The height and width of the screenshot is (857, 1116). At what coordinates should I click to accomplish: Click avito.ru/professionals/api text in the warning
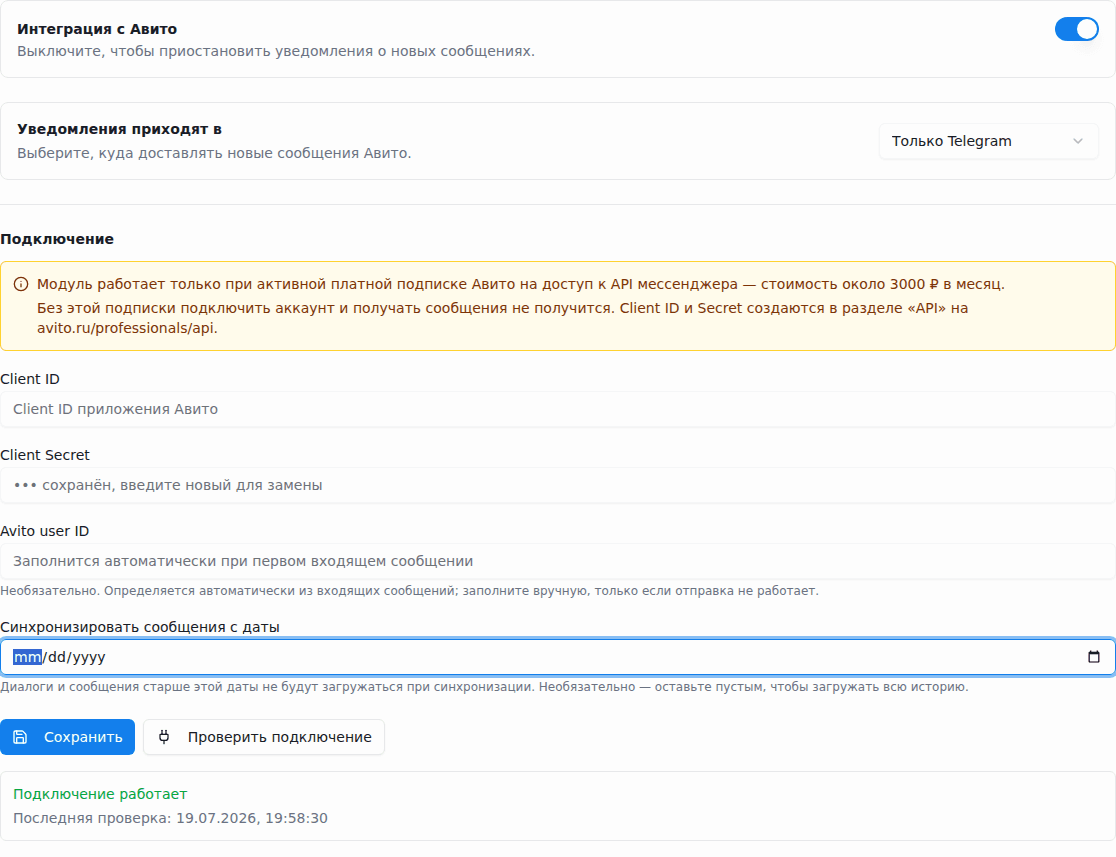click(127, 328)
